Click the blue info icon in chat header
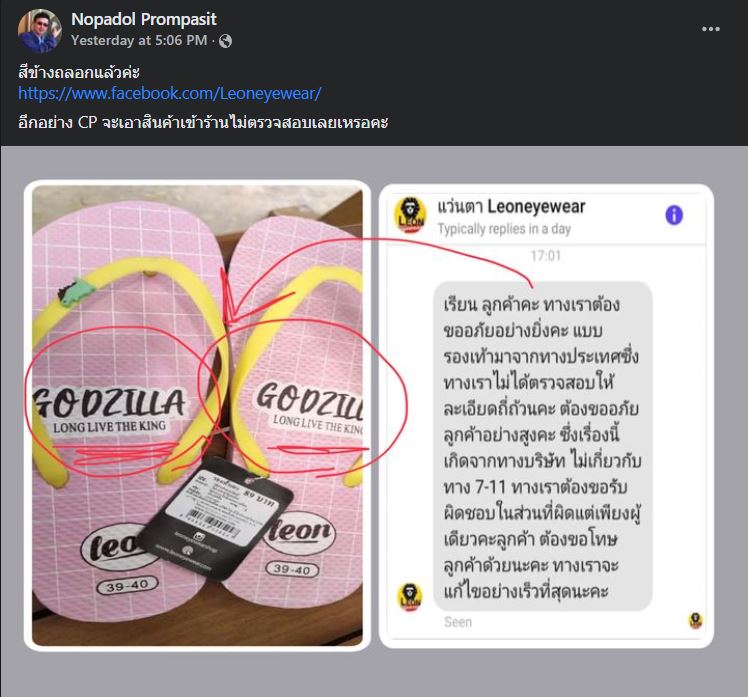This screenshot has width=748, height=697. (674, 215)
